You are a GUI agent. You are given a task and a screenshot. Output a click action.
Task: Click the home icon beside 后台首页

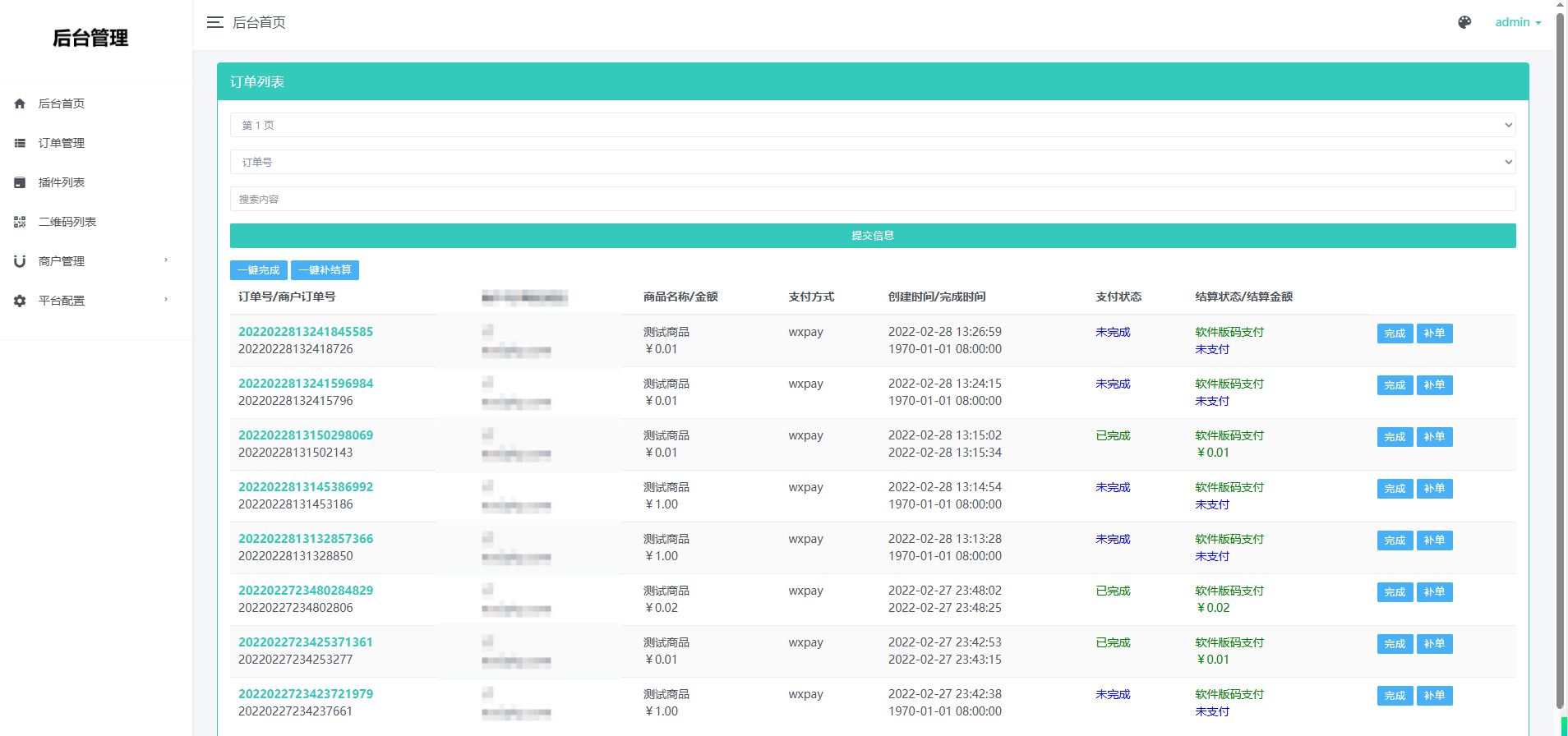[x=20, y=103]
